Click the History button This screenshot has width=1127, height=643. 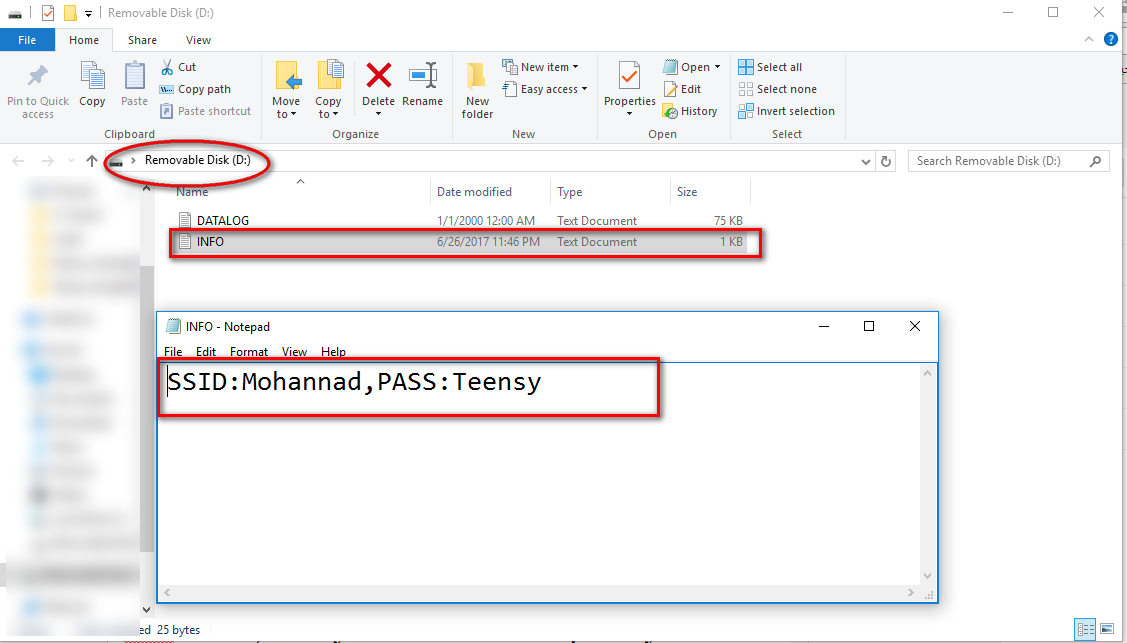pos(691,111)
